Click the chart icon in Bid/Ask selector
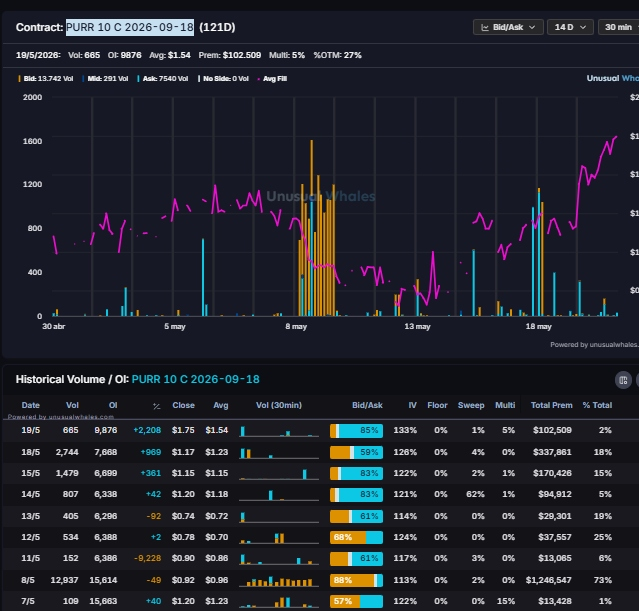Viewport: 639px width, 611px height. (485, 27)
